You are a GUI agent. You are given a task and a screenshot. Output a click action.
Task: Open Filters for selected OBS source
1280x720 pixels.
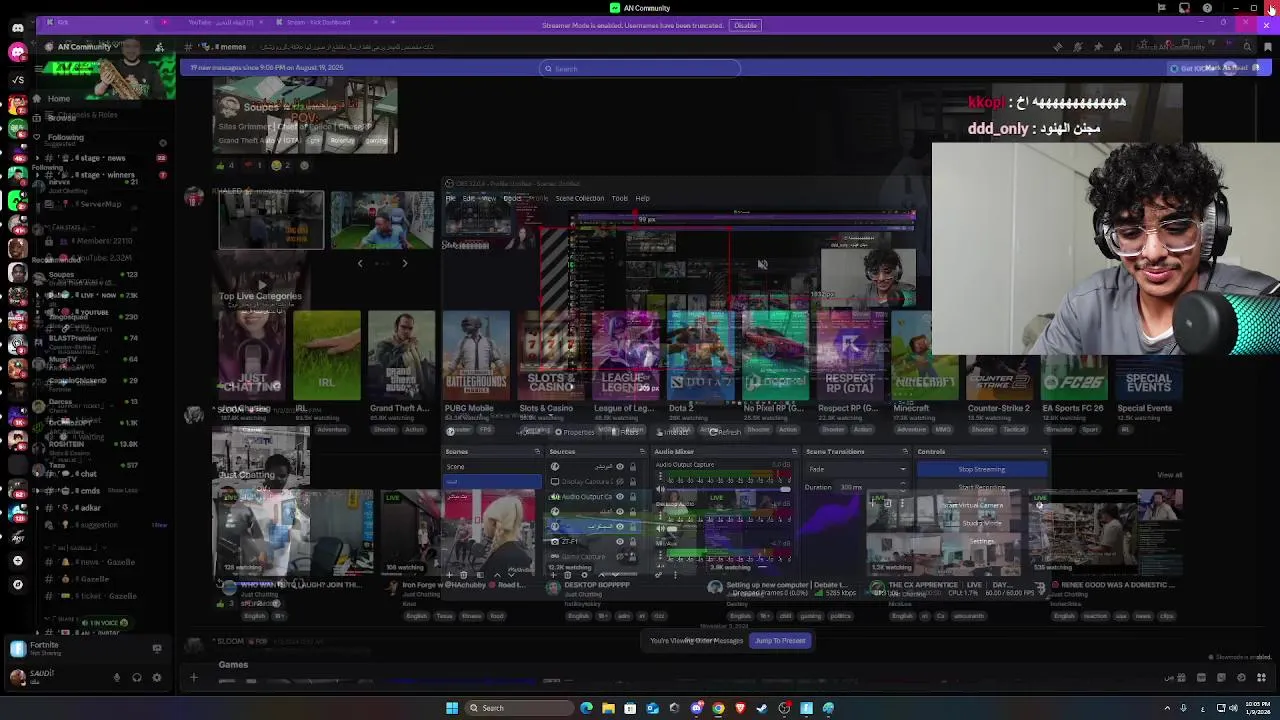point(625,432)
